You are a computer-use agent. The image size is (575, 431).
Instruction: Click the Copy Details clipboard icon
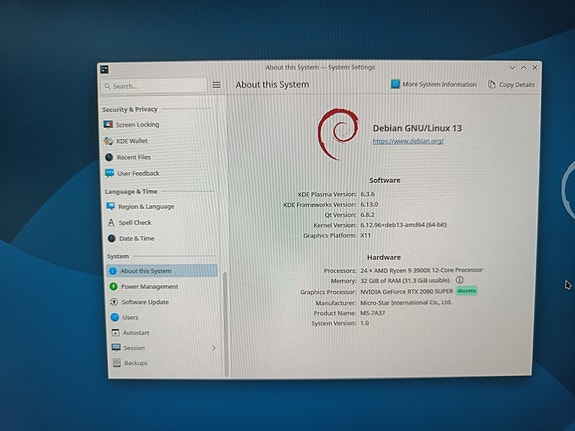pos(491,84)
